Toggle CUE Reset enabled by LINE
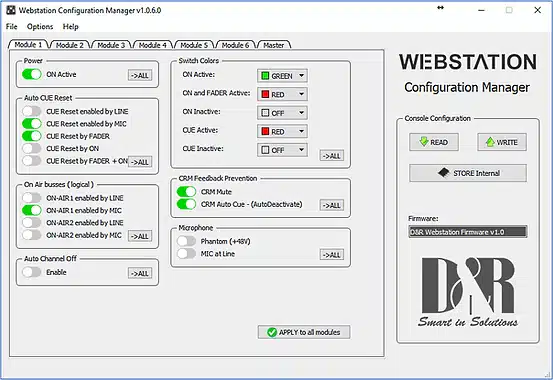 pos(32,111)
